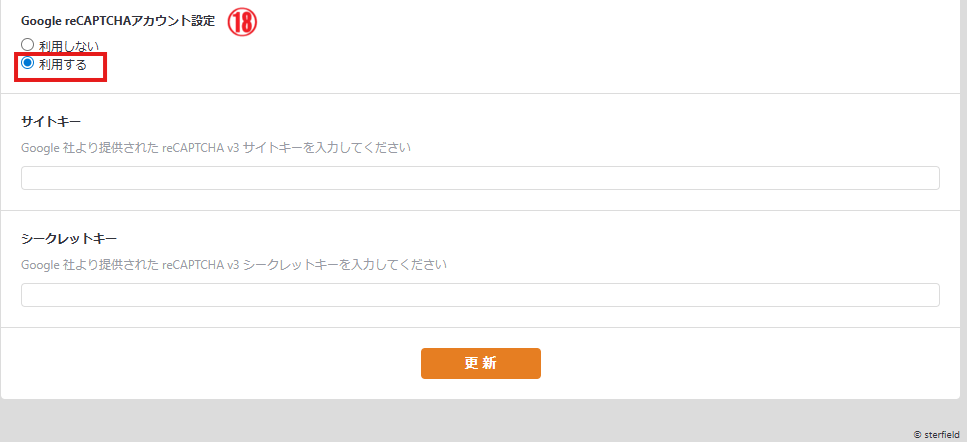Focus the サイトキー input field
967x442 pixels.
(480, 178)
